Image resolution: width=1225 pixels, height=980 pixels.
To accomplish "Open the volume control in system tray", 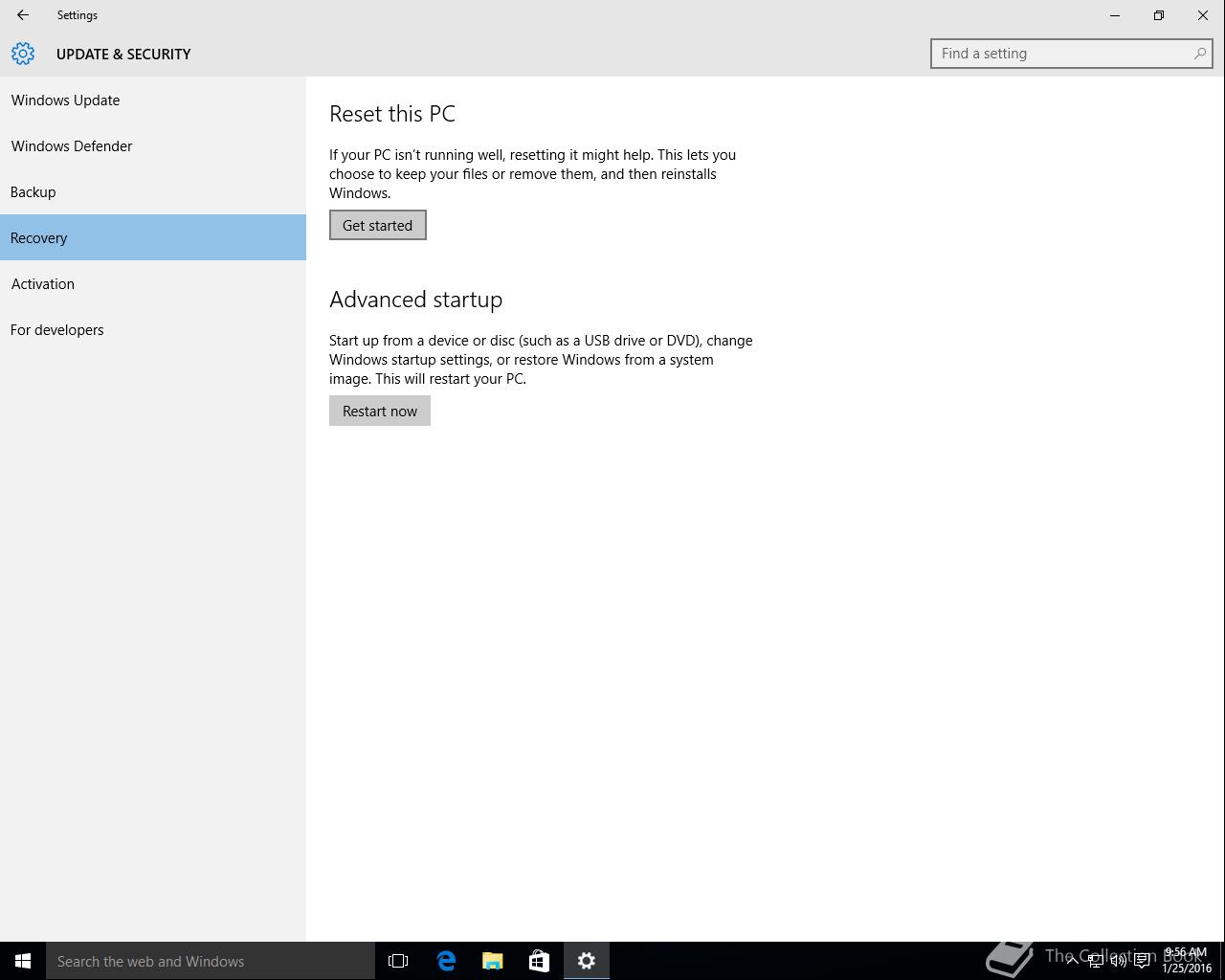I will click(x=1118, y=961).
